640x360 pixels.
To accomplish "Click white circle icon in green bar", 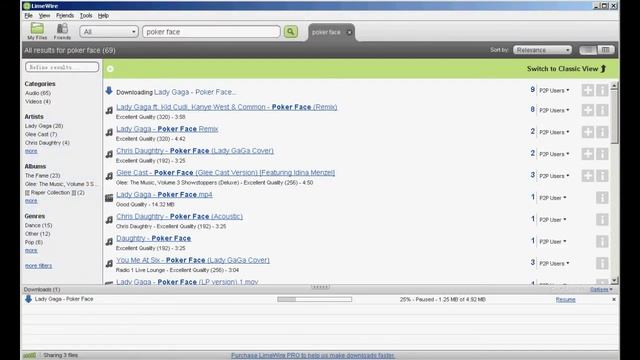I will tap(110, 69).
